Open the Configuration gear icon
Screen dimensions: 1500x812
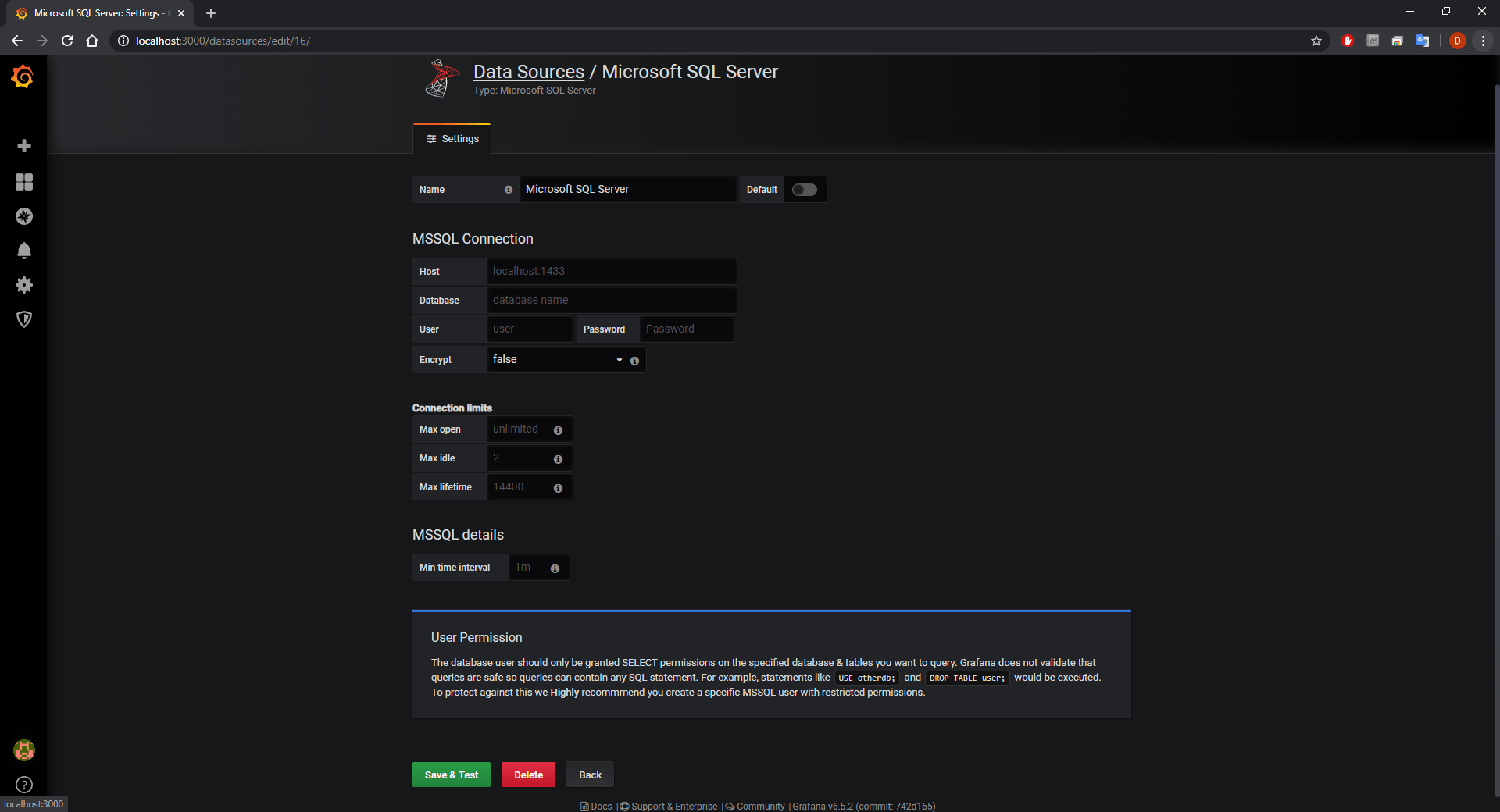point(24,285)
